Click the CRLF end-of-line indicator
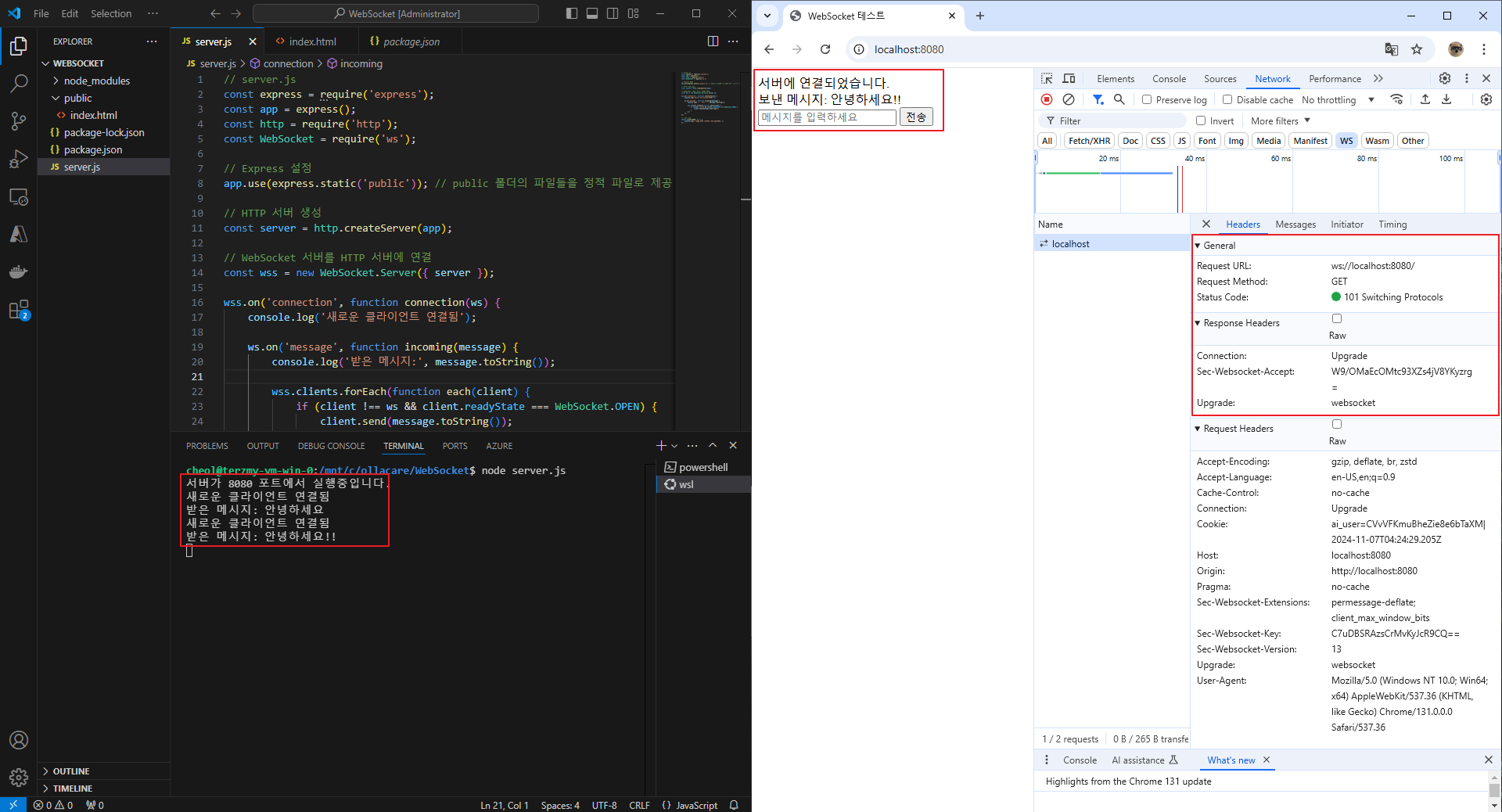The width and height of the screenshot is (1502, 812). click(x=639, y=805)
